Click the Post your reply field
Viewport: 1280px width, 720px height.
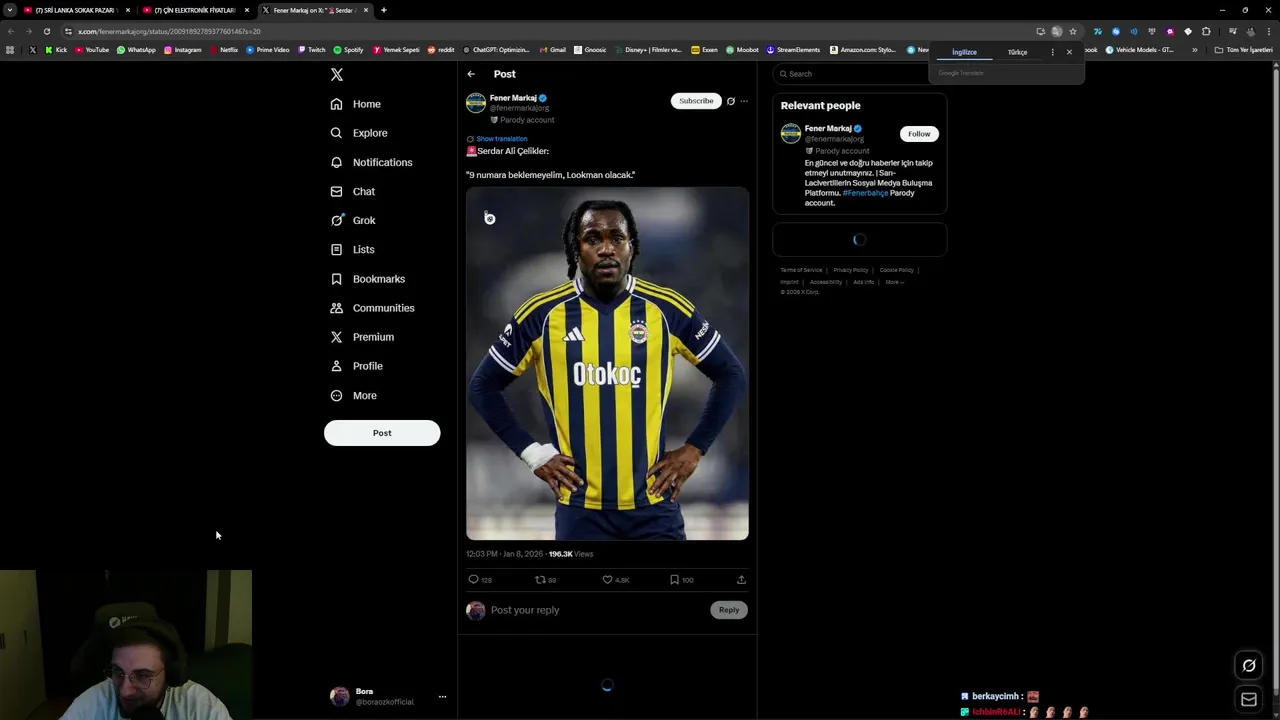pos(595,610)
